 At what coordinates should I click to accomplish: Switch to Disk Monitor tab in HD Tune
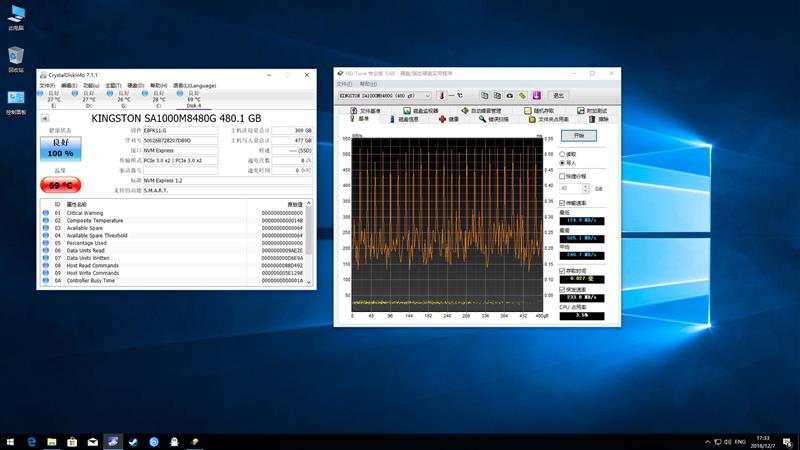(x=420, y=111)
